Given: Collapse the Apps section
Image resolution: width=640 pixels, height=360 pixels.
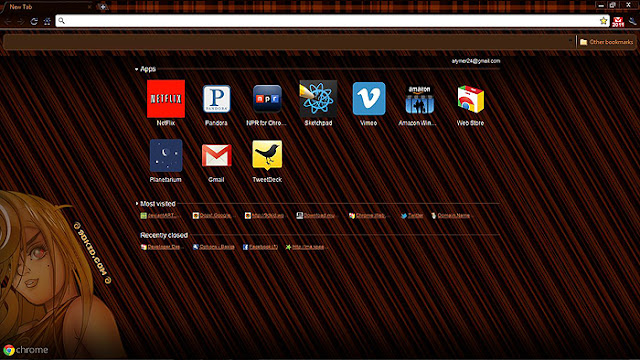Looking at the screenshot, I should [136, 69].
